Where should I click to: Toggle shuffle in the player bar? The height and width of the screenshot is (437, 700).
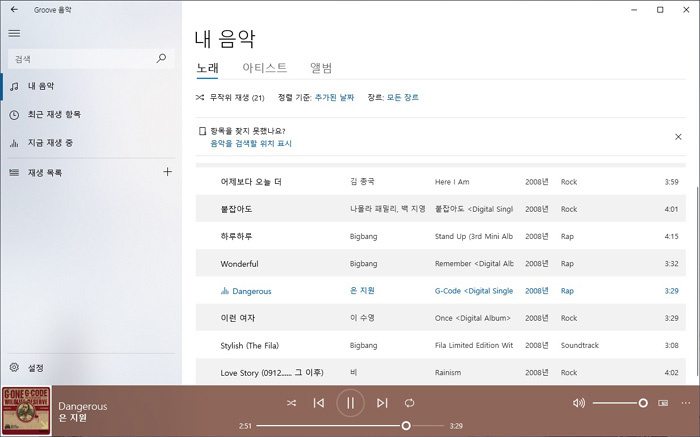[x=292, y=403]
